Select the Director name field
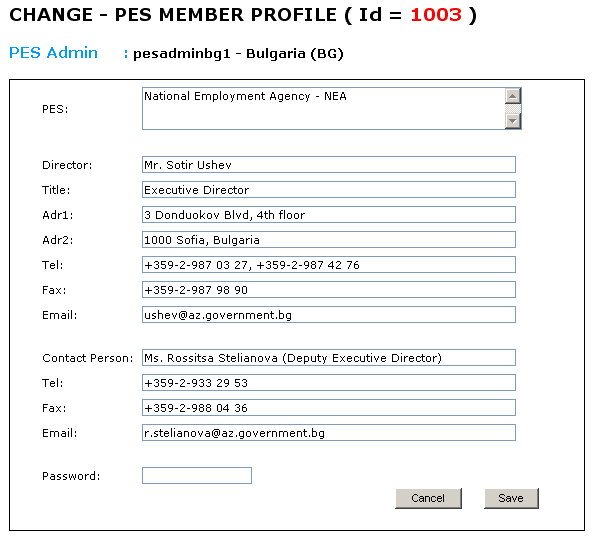This screenshot has width=594, height=537. point(329,165)
